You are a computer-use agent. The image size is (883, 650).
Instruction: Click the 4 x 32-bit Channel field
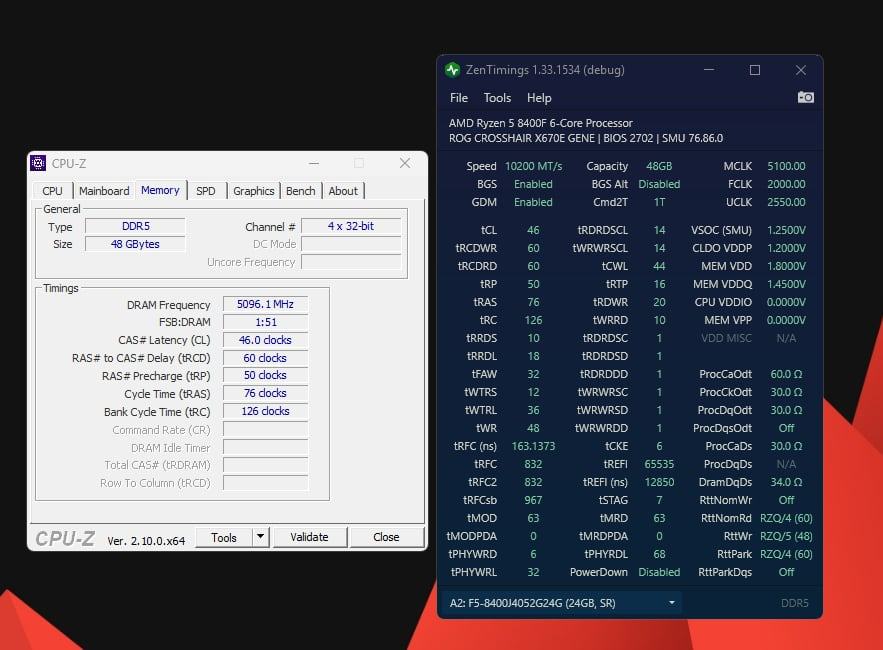coord(351,226)
